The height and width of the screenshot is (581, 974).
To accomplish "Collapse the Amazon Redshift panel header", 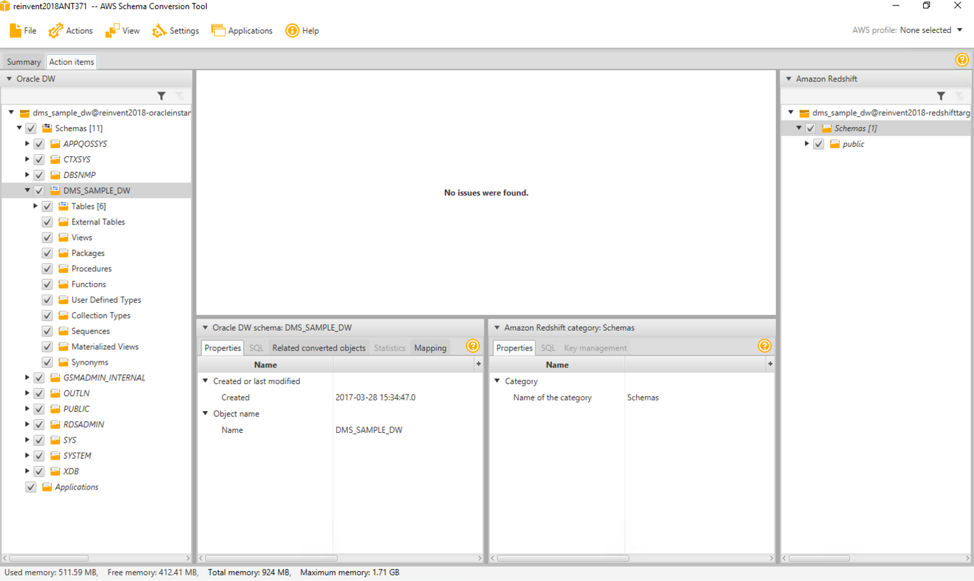I will 789,79.
